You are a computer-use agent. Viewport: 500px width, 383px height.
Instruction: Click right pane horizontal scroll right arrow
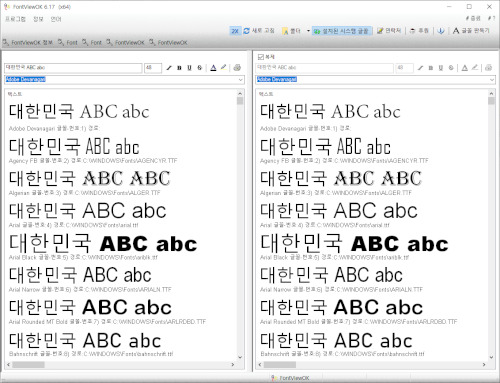(484, 365)
